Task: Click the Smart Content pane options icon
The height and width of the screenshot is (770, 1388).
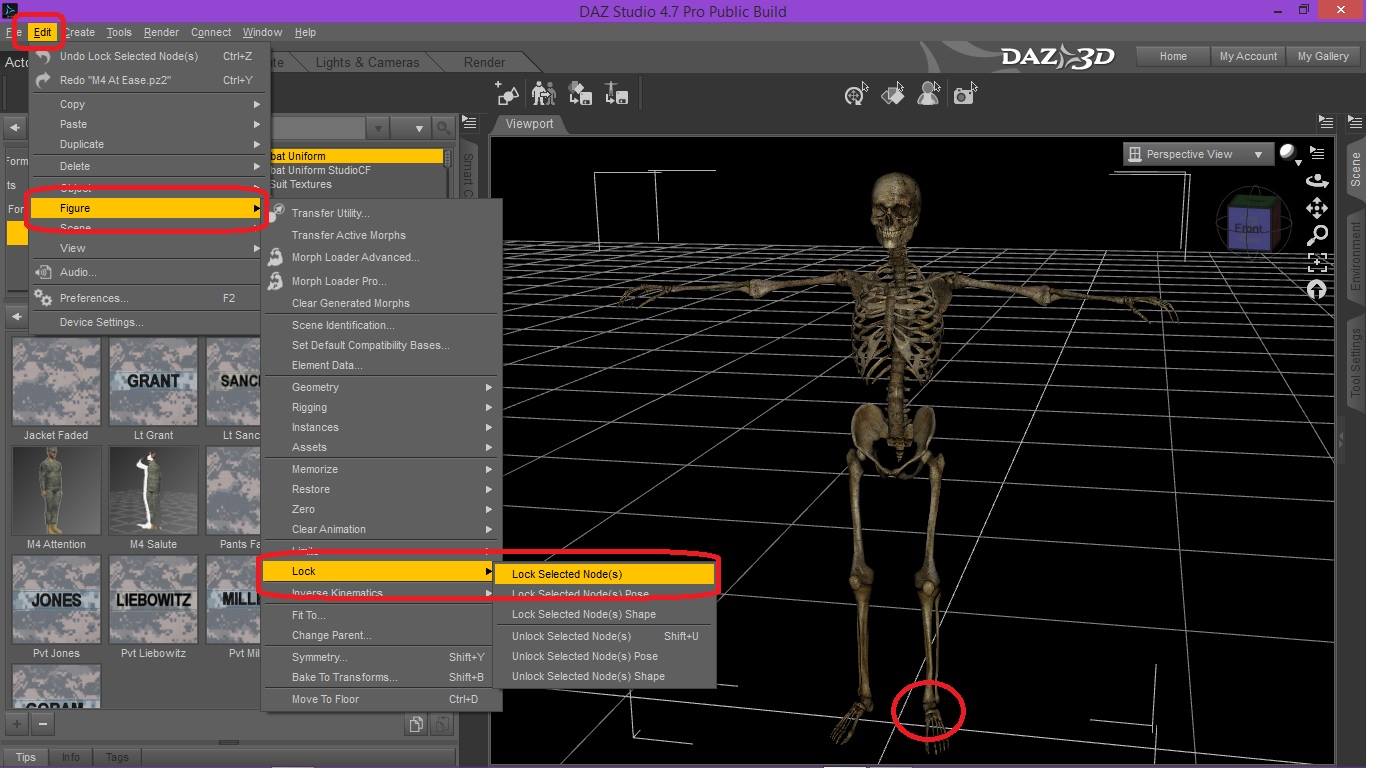Action: tap(469, 123)
